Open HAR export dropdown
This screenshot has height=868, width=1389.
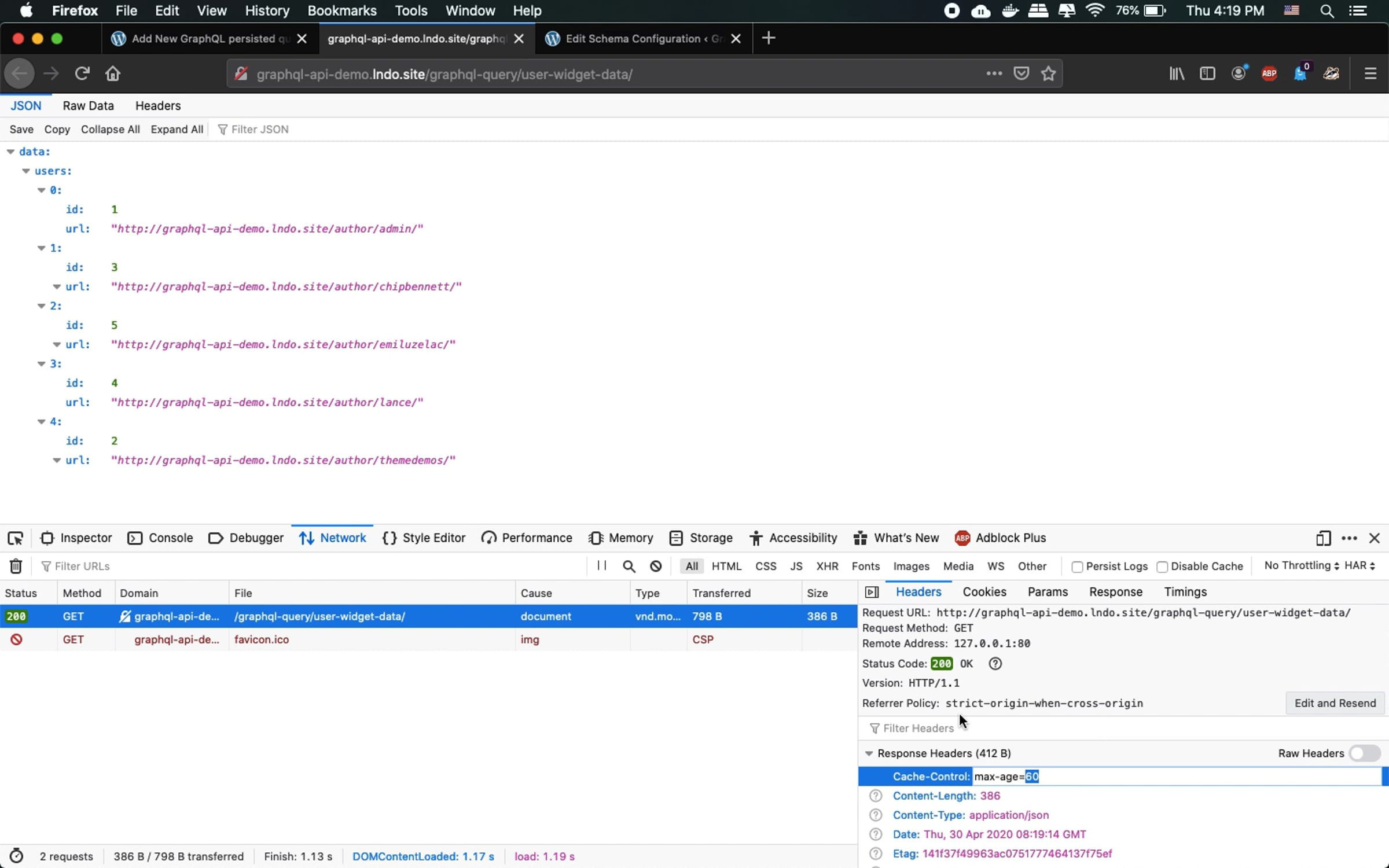[1359, 565]
